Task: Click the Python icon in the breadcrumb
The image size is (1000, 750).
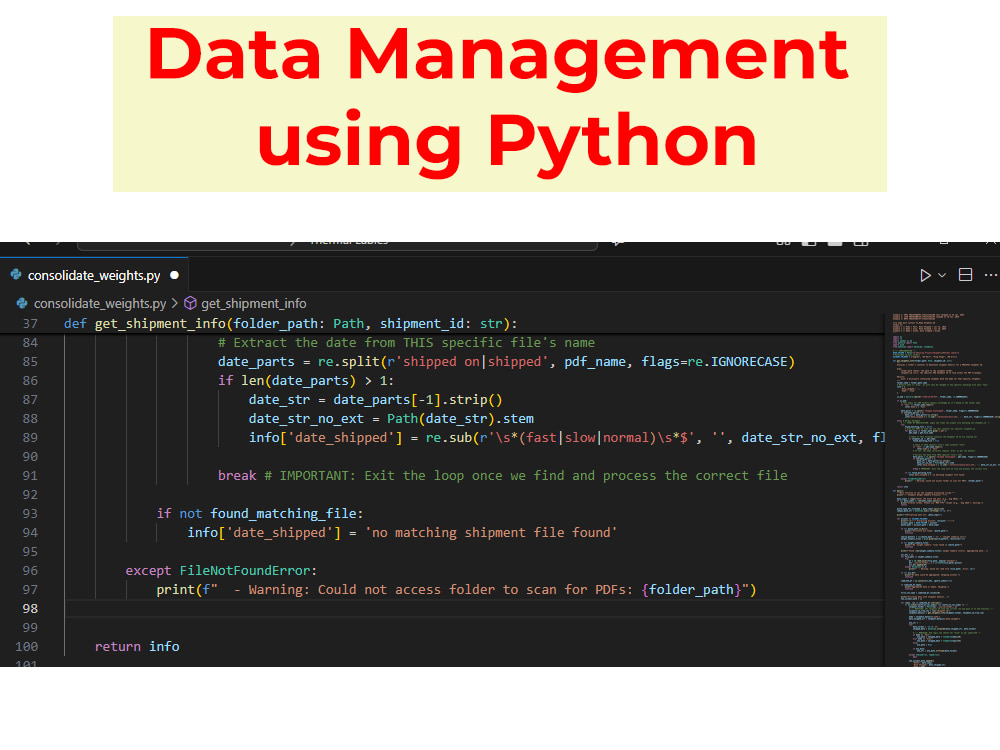Action: click(22, 304)
